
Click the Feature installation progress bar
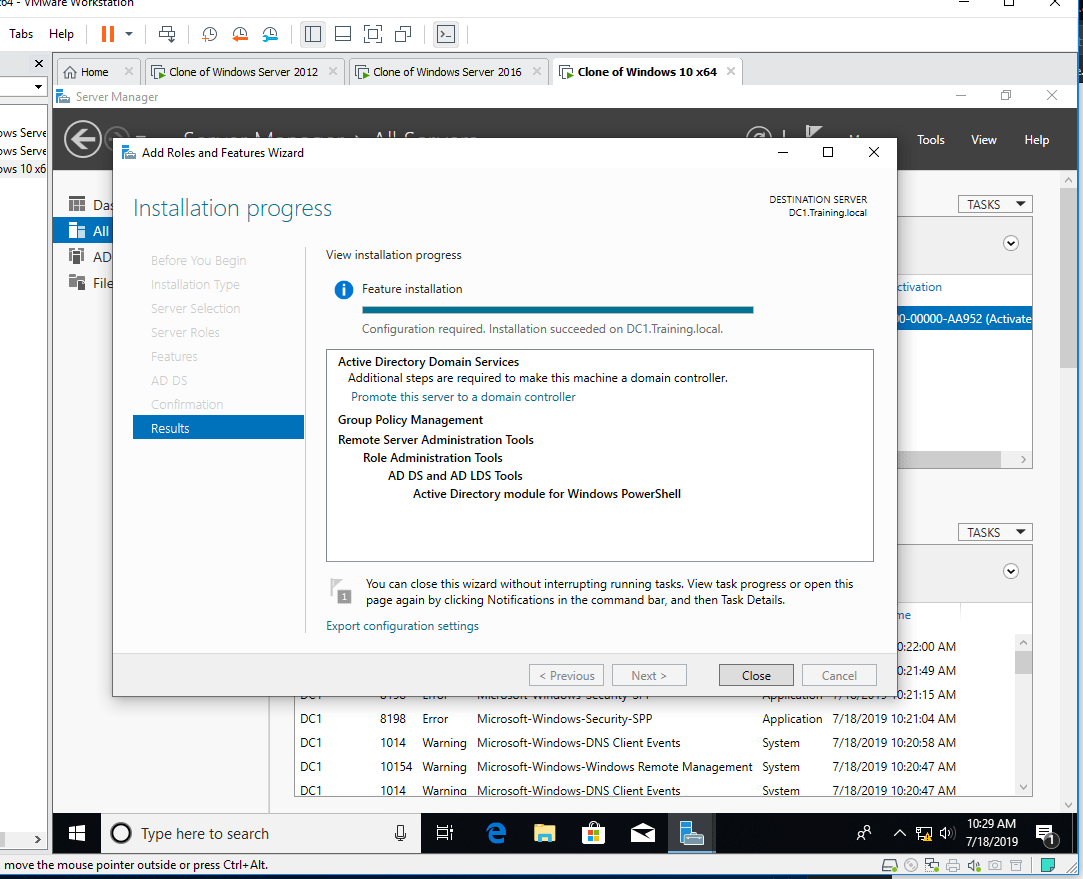click(557, 310)
